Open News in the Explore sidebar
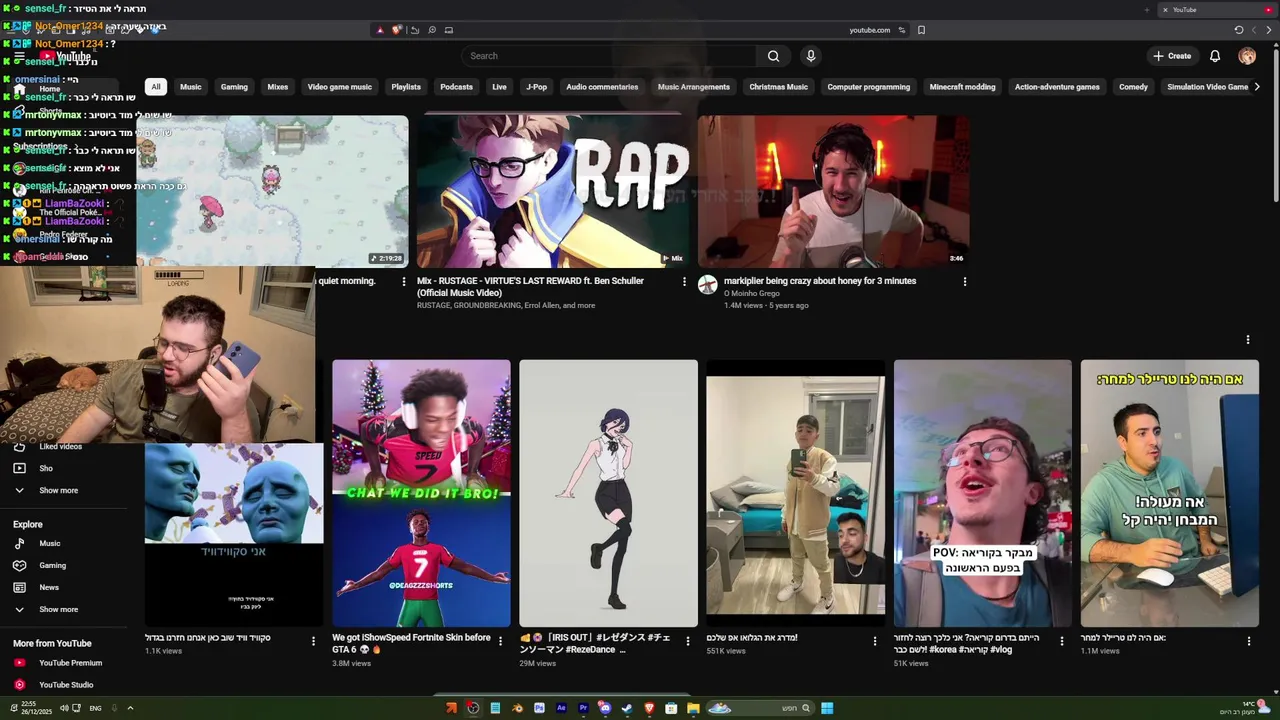Screen dimensions: 1280x720 coord(49,587)
